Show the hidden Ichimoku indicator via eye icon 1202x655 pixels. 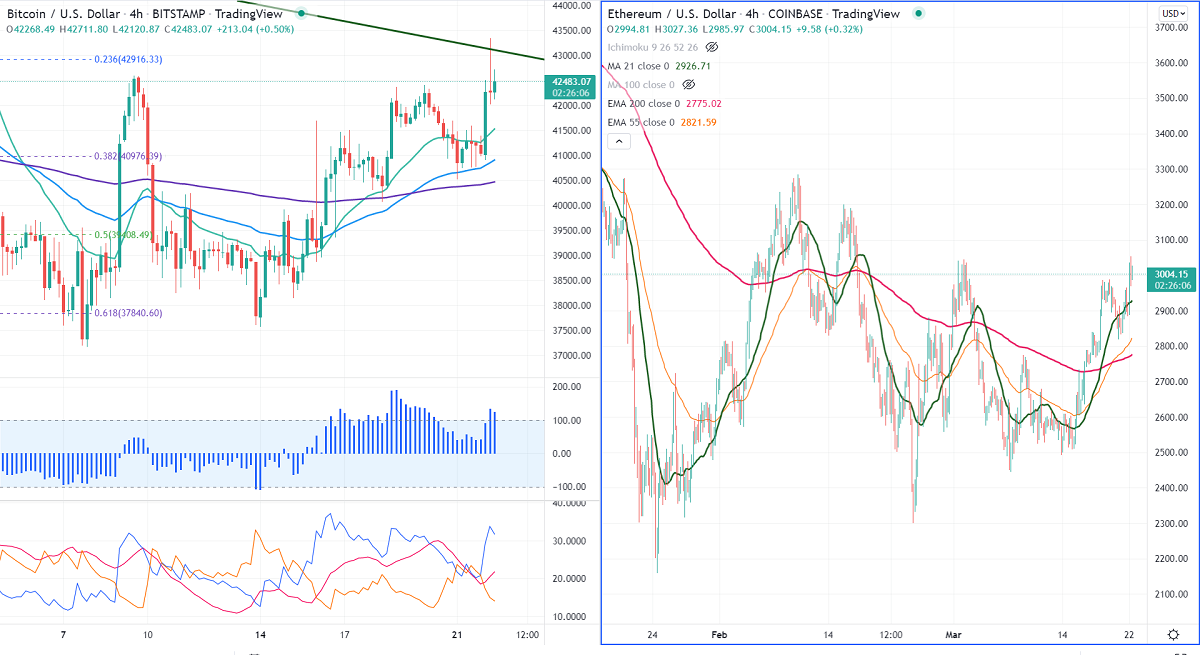[713, 47]
